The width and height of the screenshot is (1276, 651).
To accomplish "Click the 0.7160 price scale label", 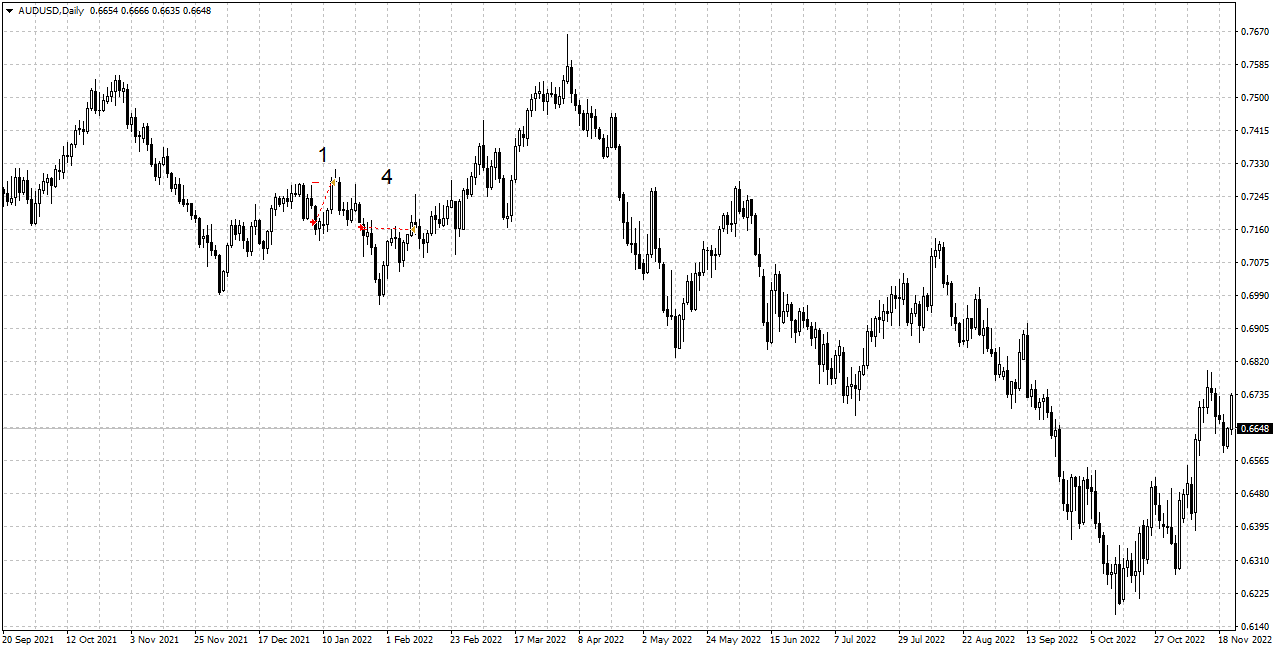I will click(x=1255, y=230).
